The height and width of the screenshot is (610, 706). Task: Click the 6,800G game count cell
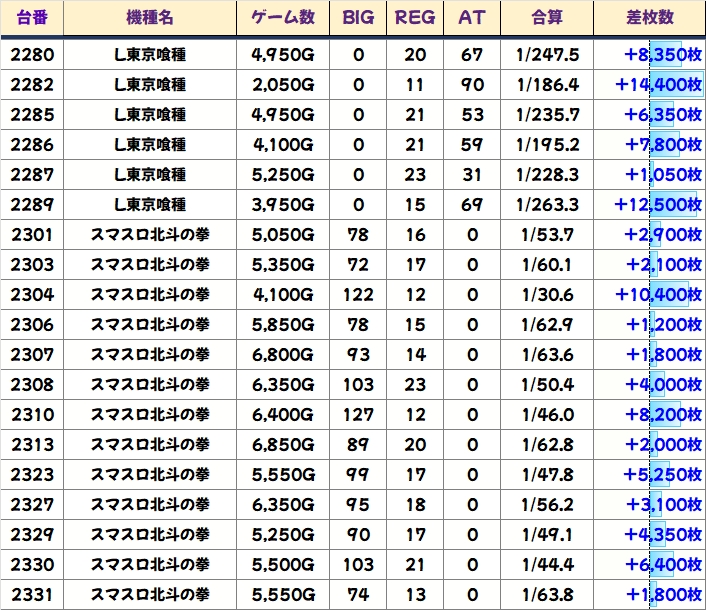pos(283,355)
